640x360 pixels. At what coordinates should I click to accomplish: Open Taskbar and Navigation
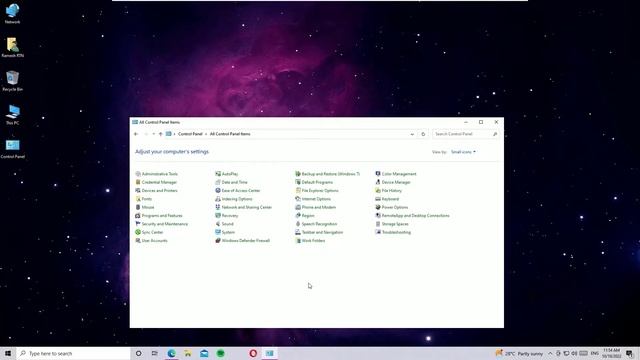319,232
